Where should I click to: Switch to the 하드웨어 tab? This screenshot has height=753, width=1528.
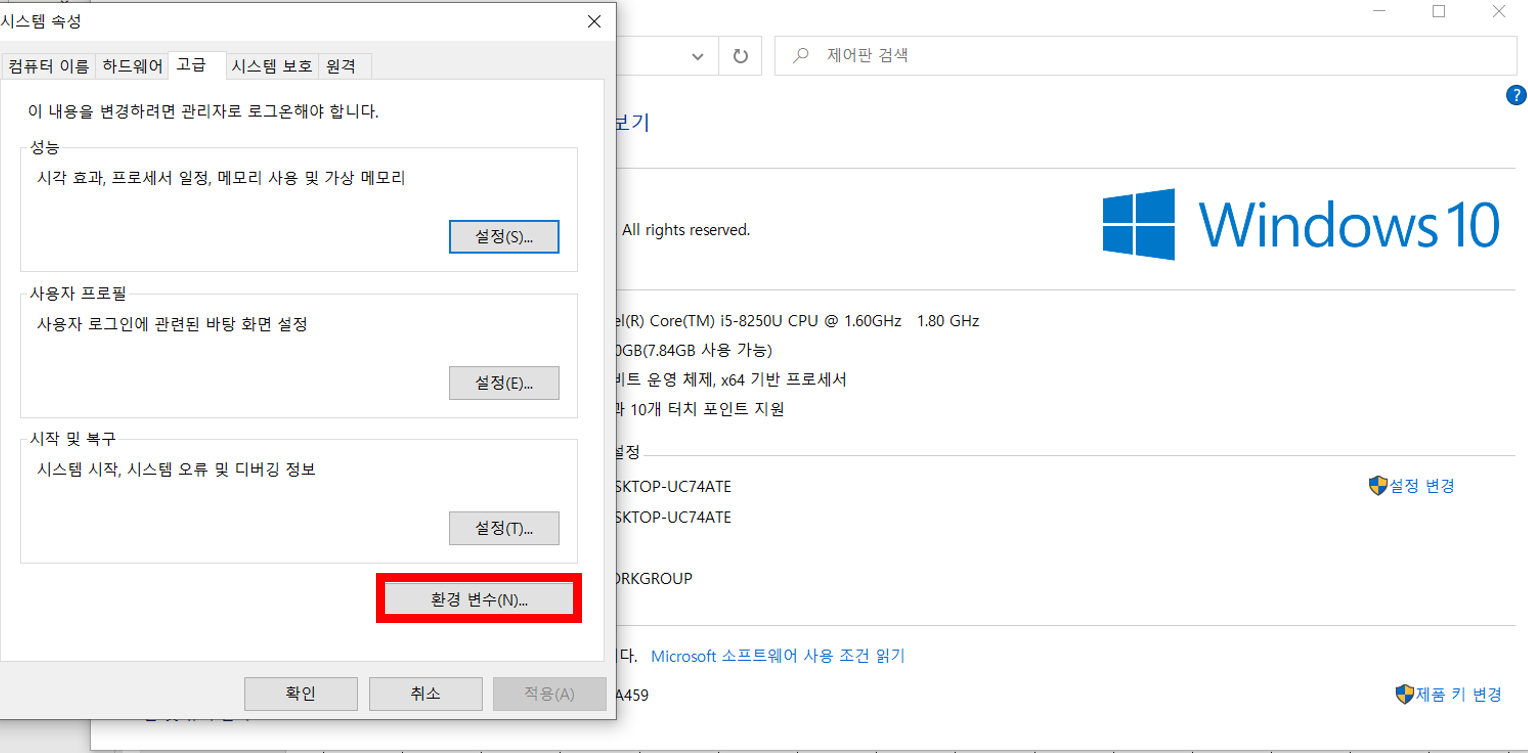[132, 67]
